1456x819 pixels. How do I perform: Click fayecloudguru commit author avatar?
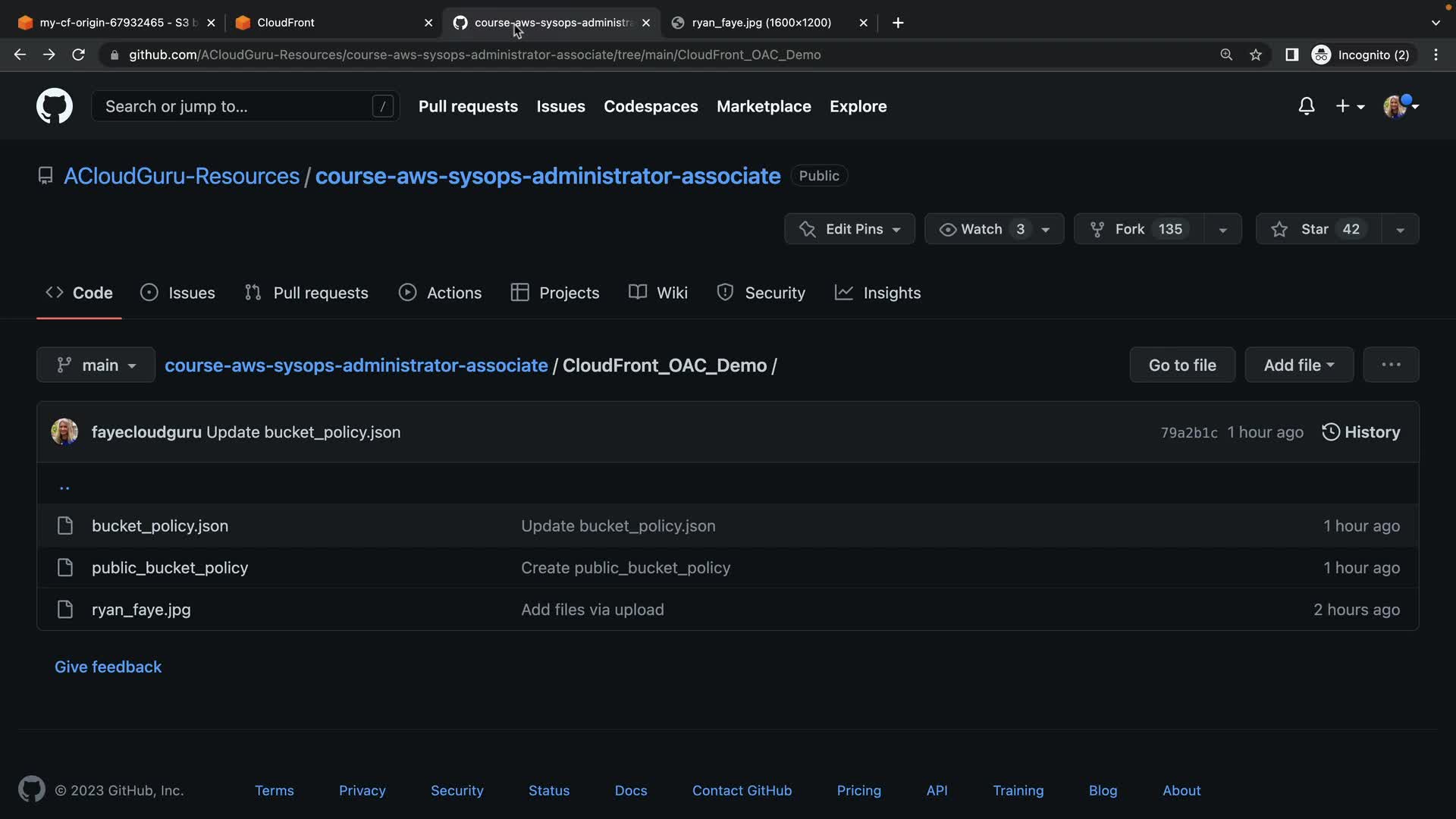pos(64,432)
